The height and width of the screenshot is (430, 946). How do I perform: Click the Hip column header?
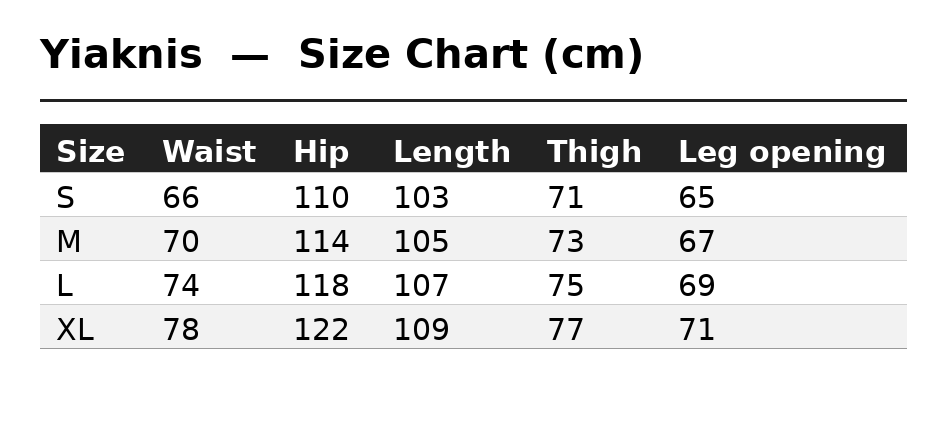[x=321, y=151]
